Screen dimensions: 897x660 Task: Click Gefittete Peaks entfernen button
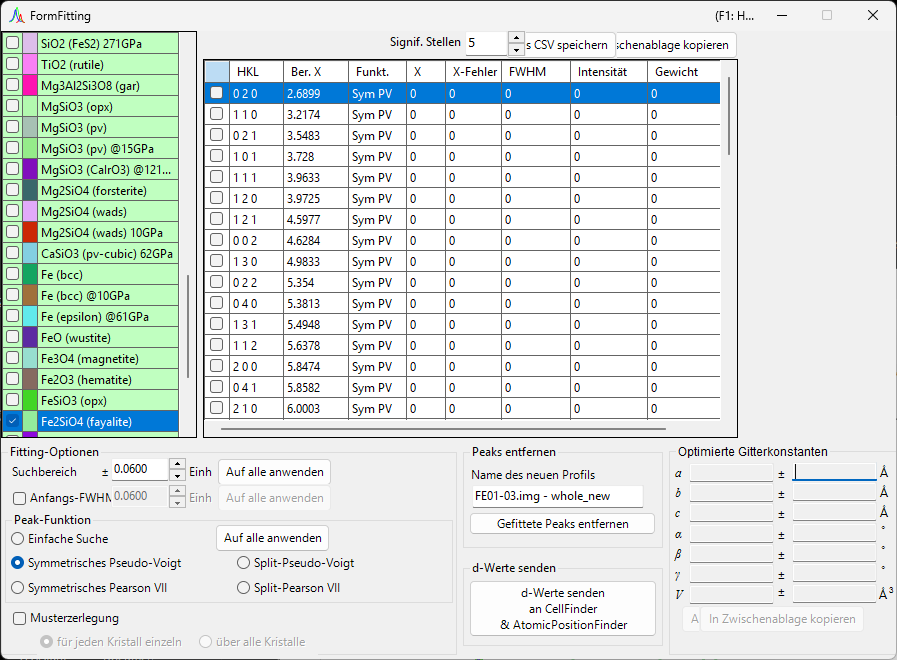tap(562, 524)
